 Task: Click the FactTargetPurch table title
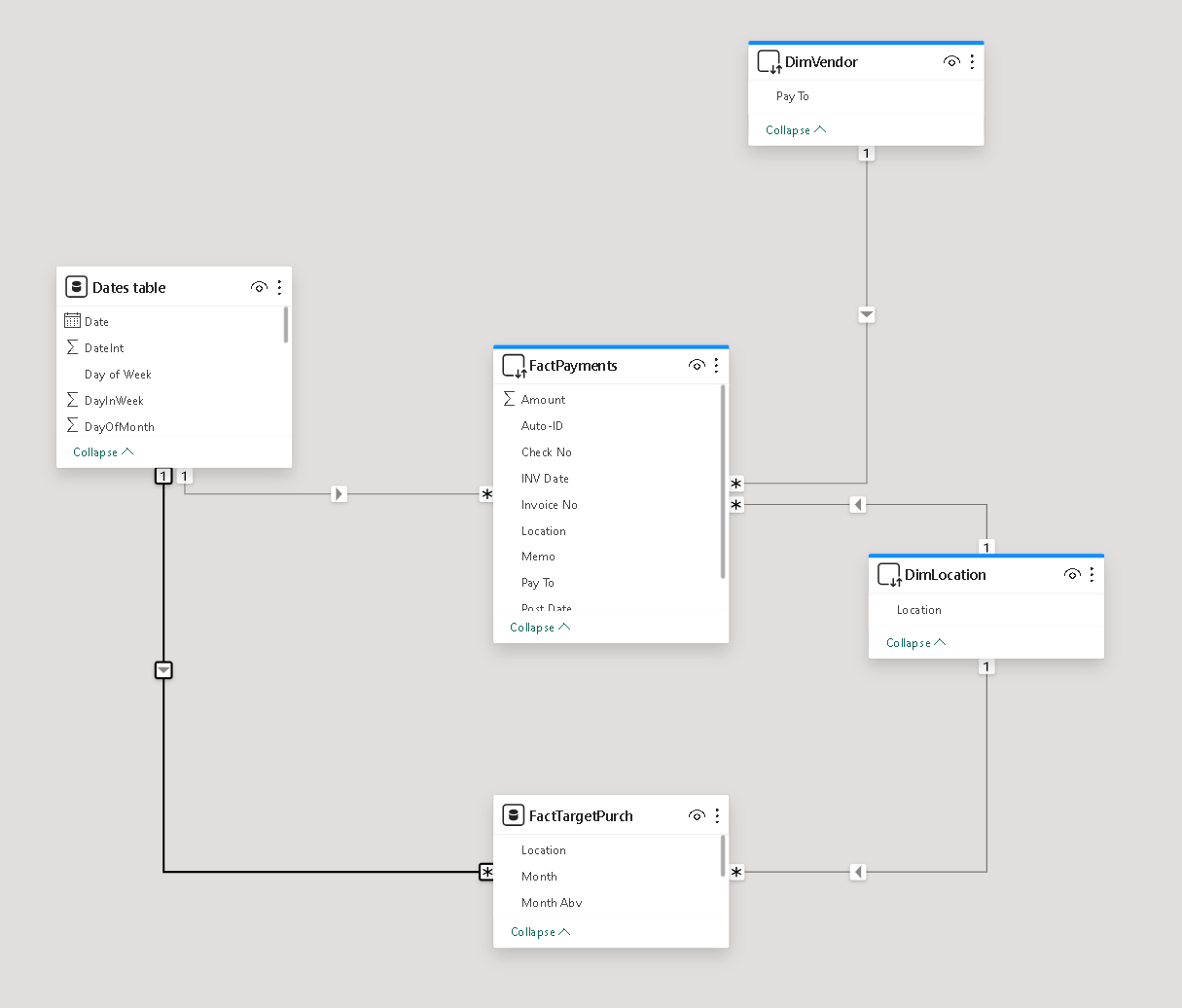pos(581,816)
